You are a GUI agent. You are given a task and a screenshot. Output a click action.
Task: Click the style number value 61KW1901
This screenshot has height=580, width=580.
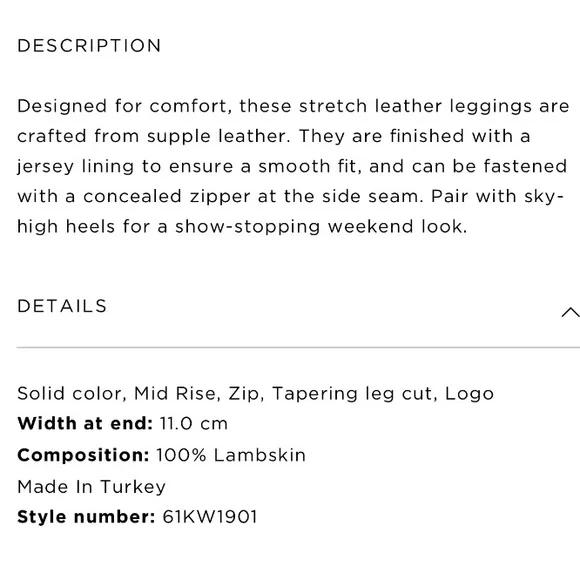click(x=210, y=517)
